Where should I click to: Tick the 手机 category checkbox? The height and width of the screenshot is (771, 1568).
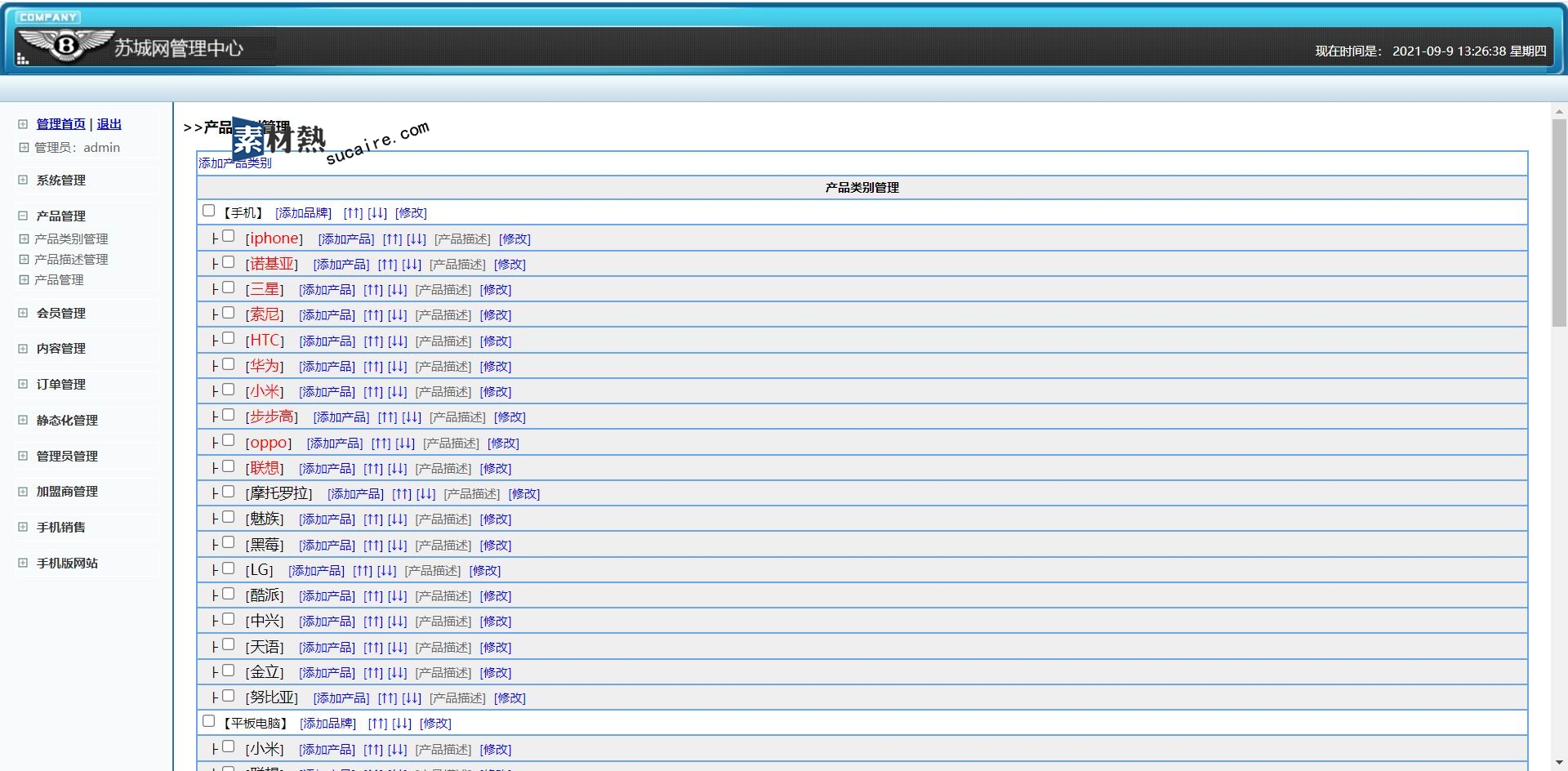click(x=208, y=211)
